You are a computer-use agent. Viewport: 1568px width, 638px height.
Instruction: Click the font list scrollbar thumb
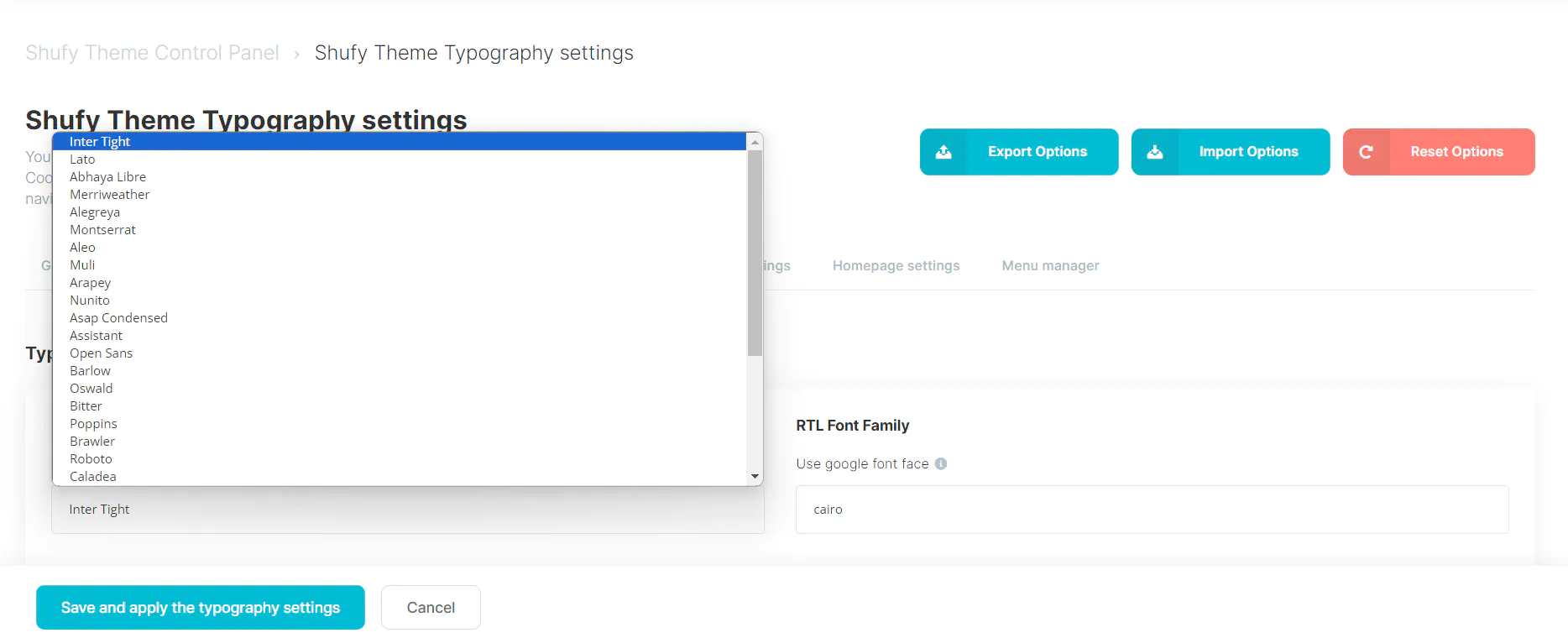[x=755, y=252]
